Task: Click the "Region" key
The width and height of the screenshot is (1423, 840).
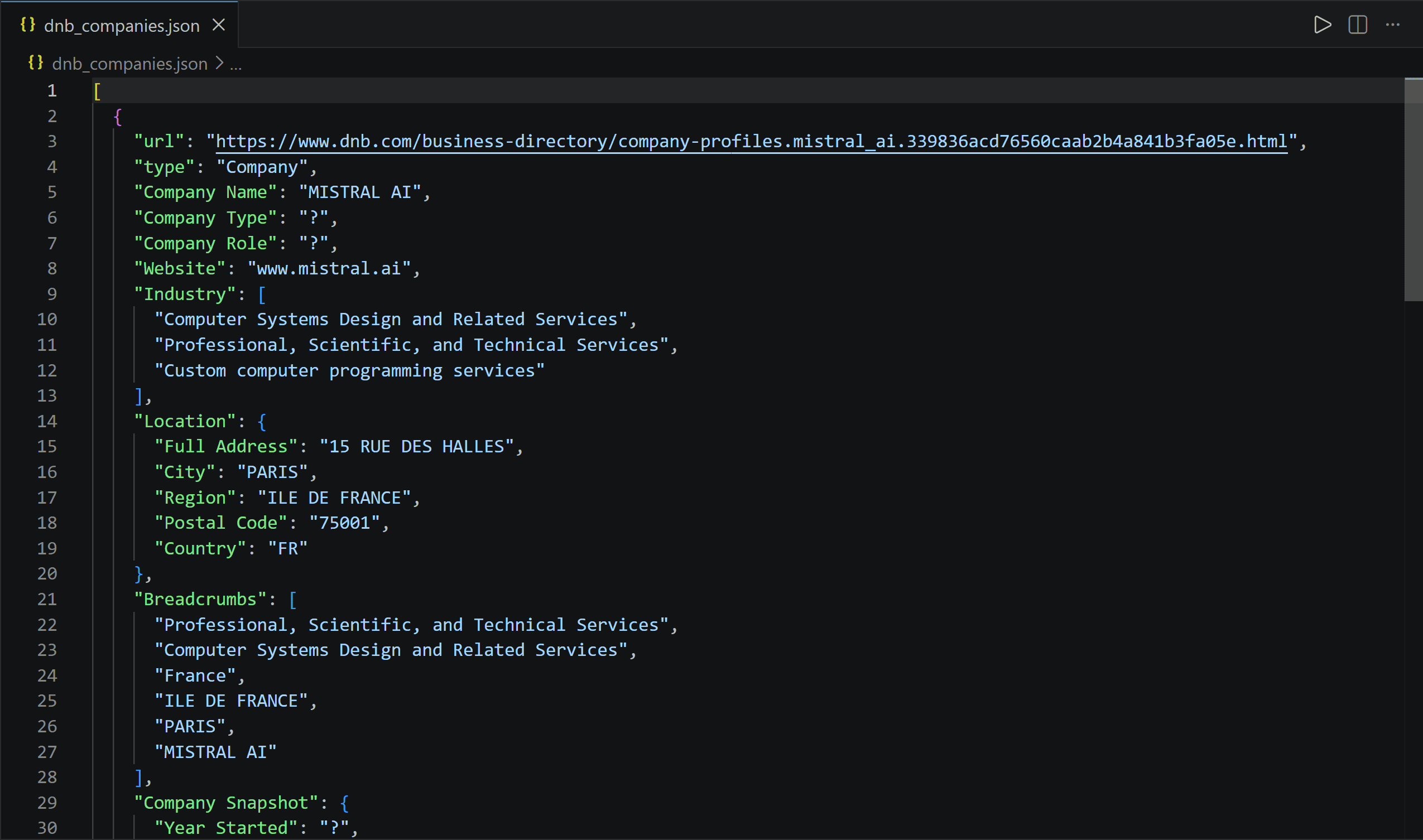Action: [x=195, y=498]
